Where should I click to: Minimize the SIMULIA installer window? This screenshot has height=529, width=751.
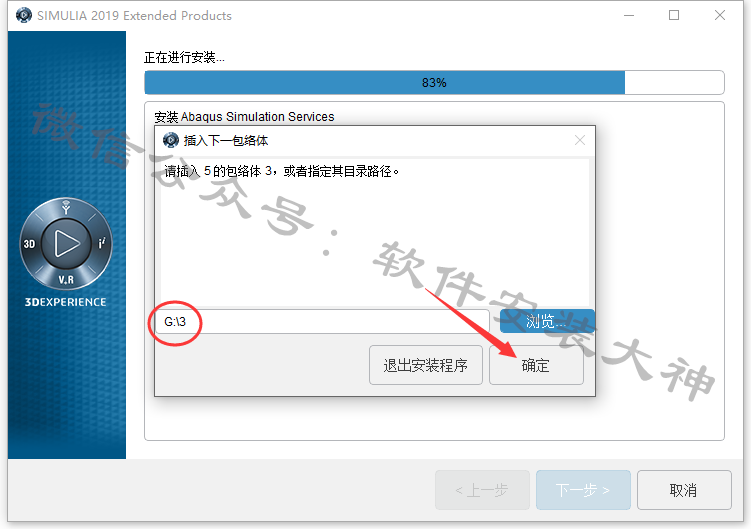pyautogui.click(x=629, y=15)
